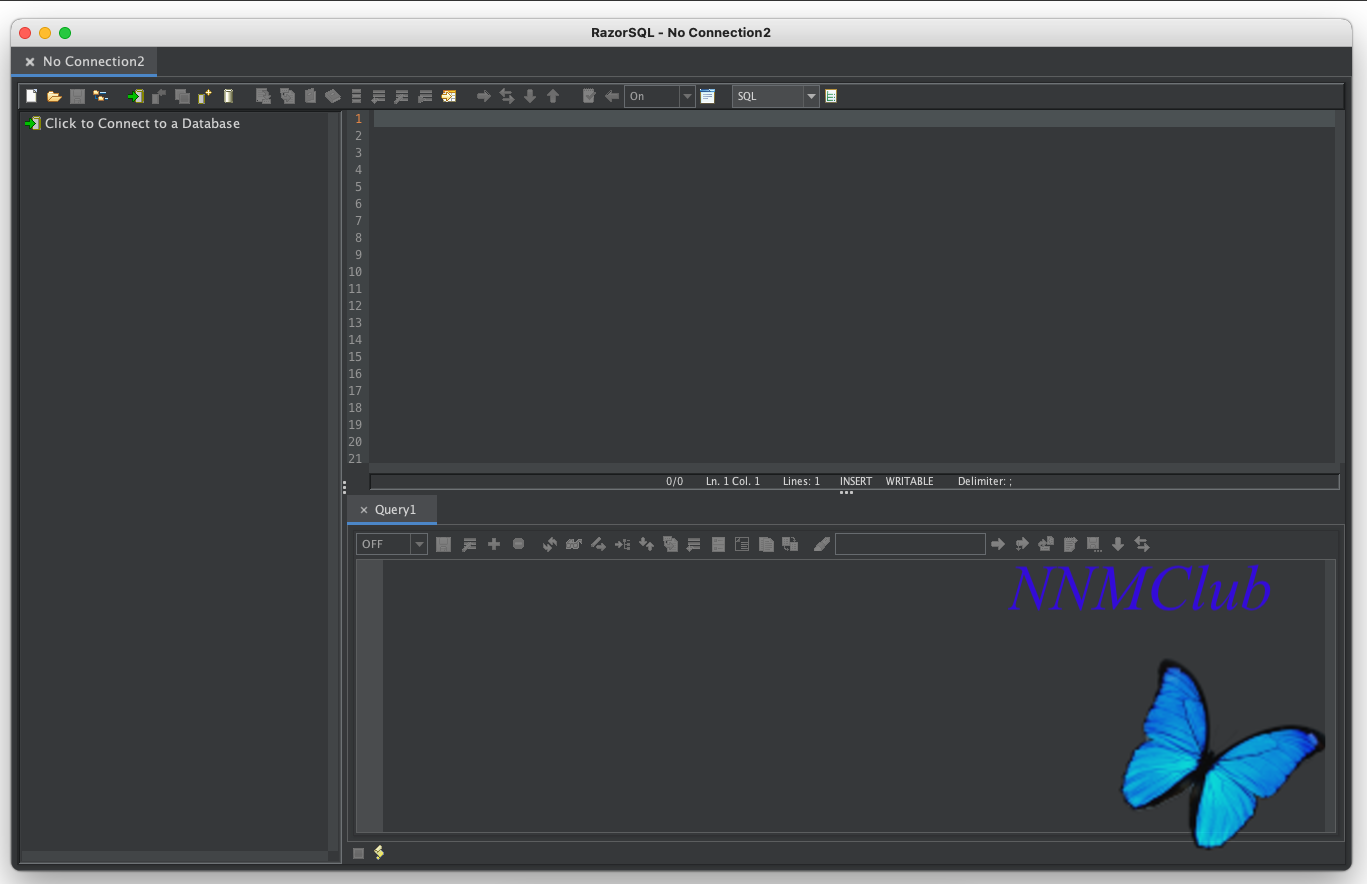Click the two-way arrows at results toolbar end

tap(1142, 544)
